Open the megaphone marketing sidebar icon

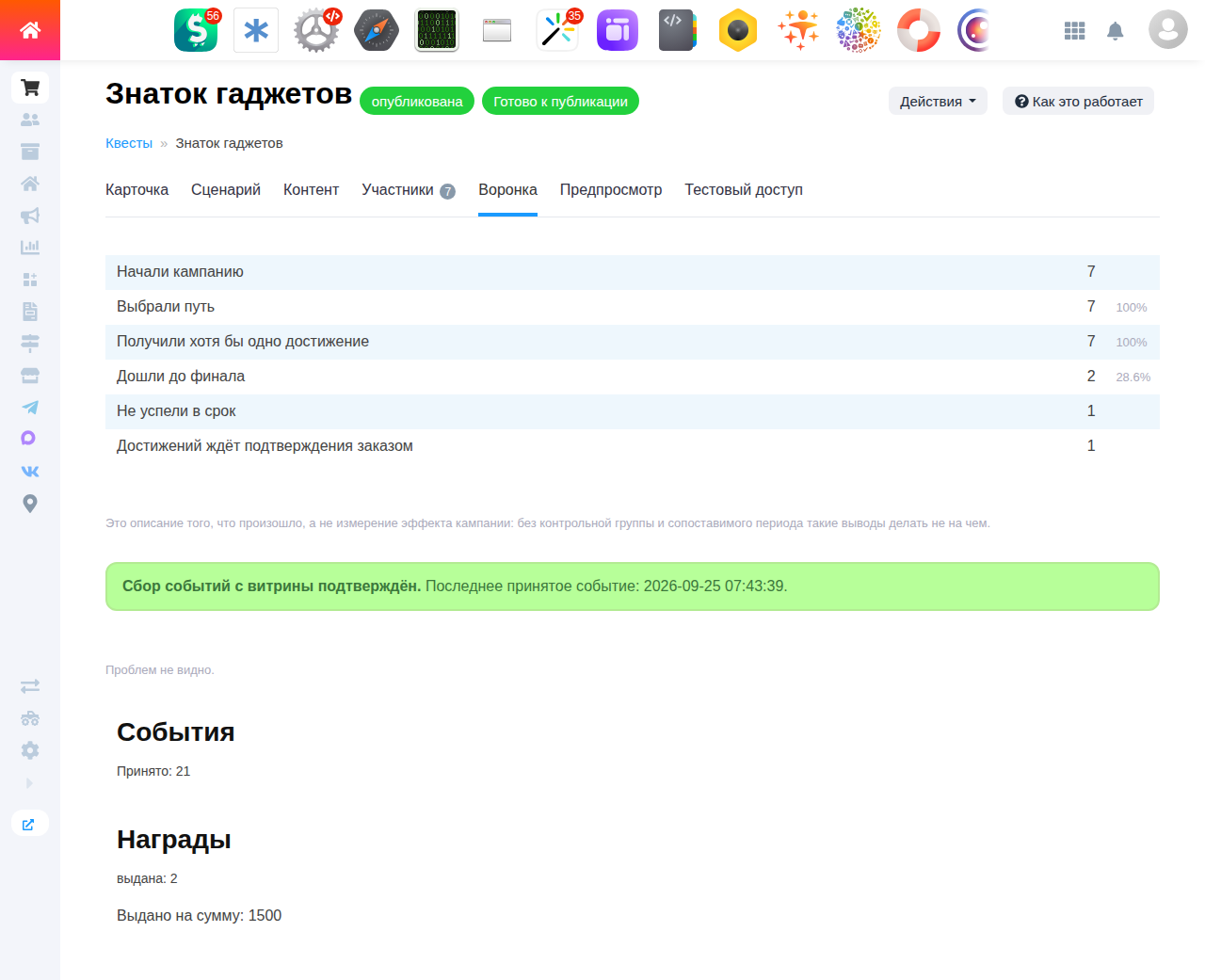(x=30, y=216)
